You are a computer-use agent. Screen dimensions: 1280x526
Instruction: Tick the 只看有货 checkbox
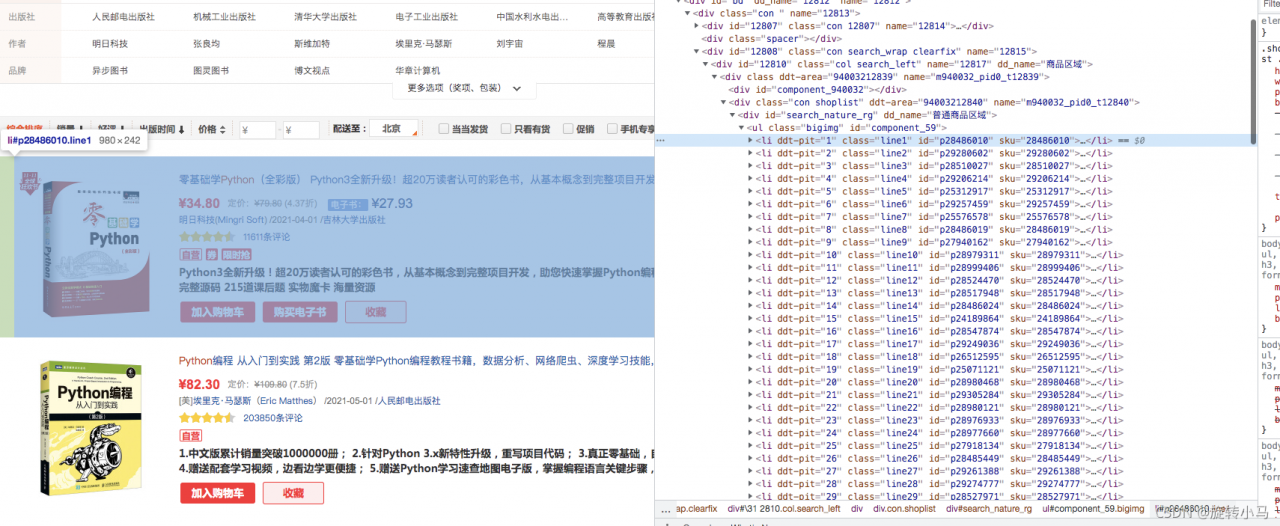point(506,129)
